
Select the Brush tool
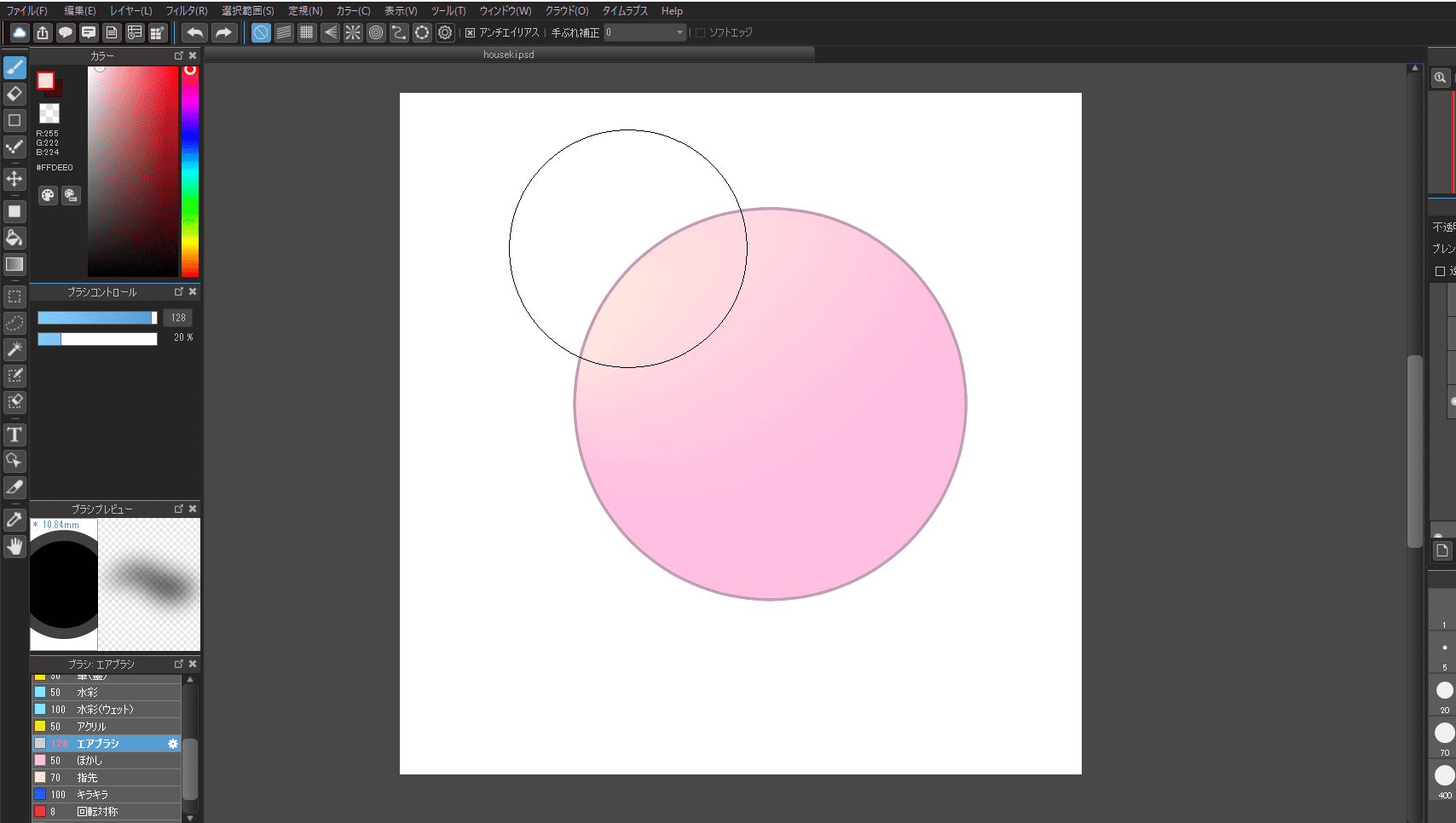coord(14,67)
